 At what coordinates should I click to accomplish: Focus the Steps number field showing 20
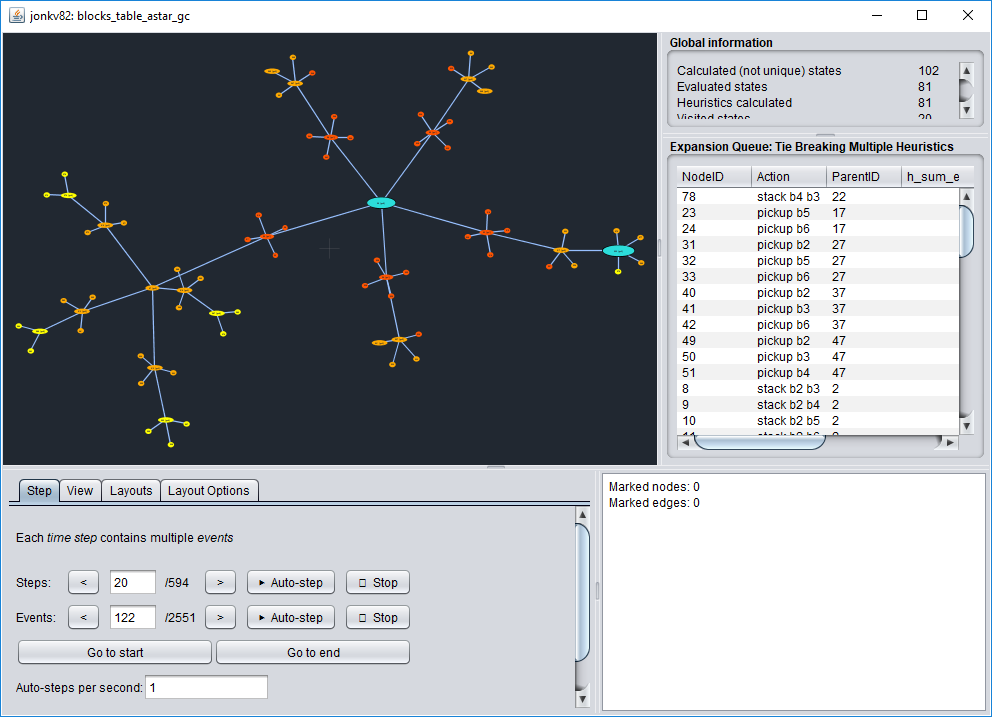click(x=133, y=582)
